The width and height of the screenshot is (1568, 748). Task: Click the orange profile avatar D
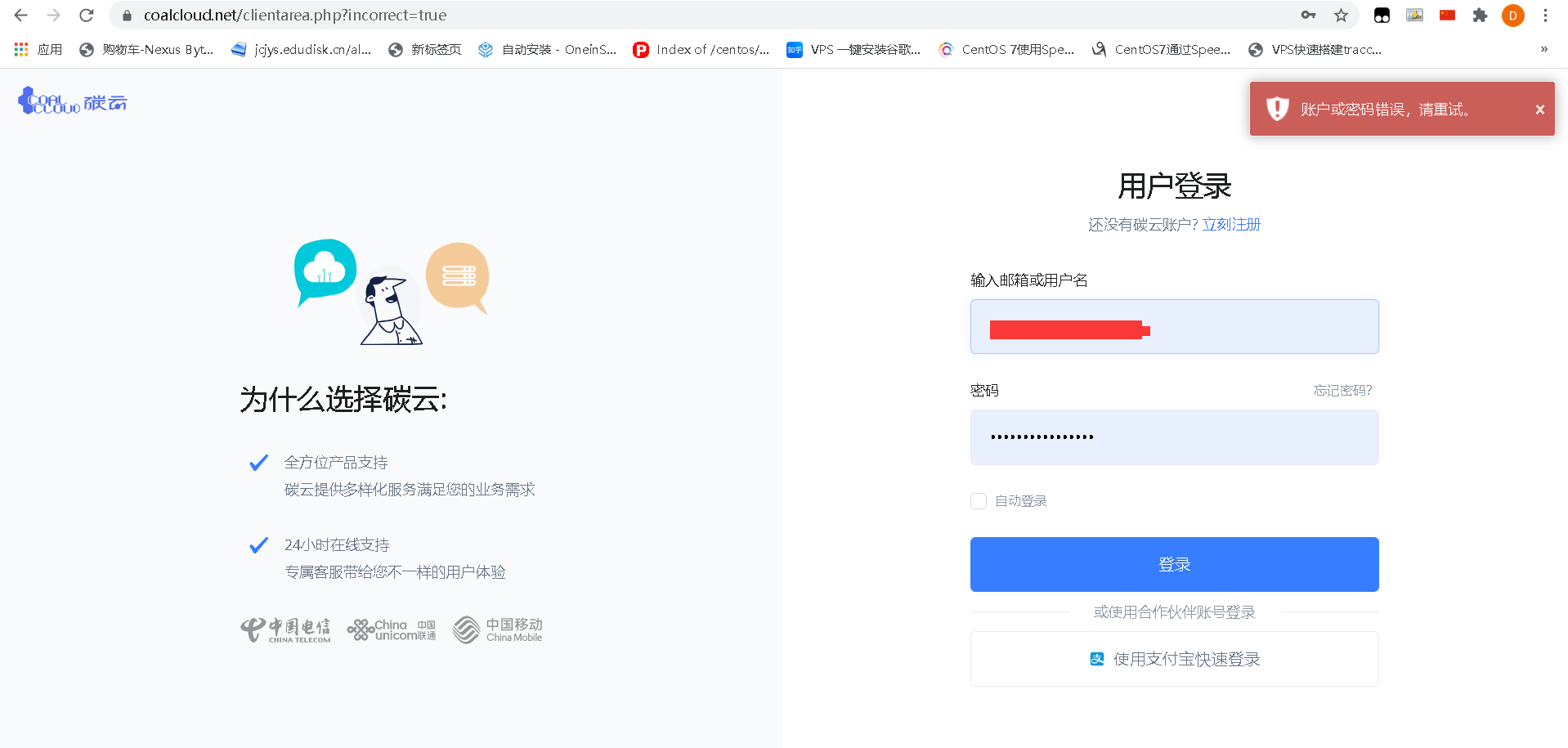pyautogui.click(x=1512, y=16)
